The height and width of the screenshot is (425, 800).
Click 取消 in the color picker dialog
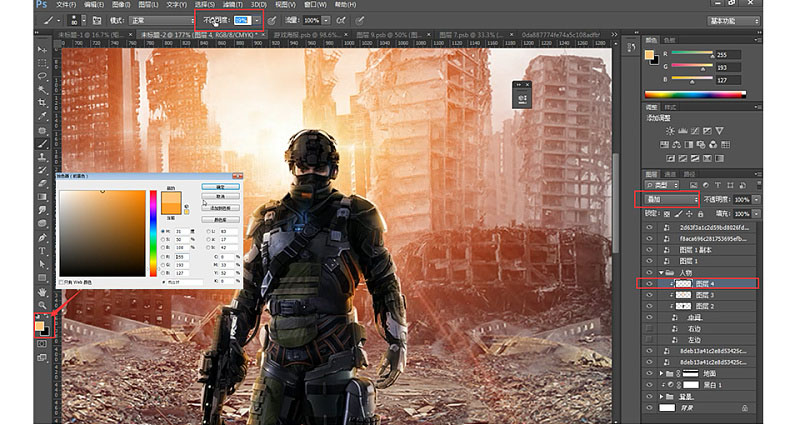tap(220, 196)
